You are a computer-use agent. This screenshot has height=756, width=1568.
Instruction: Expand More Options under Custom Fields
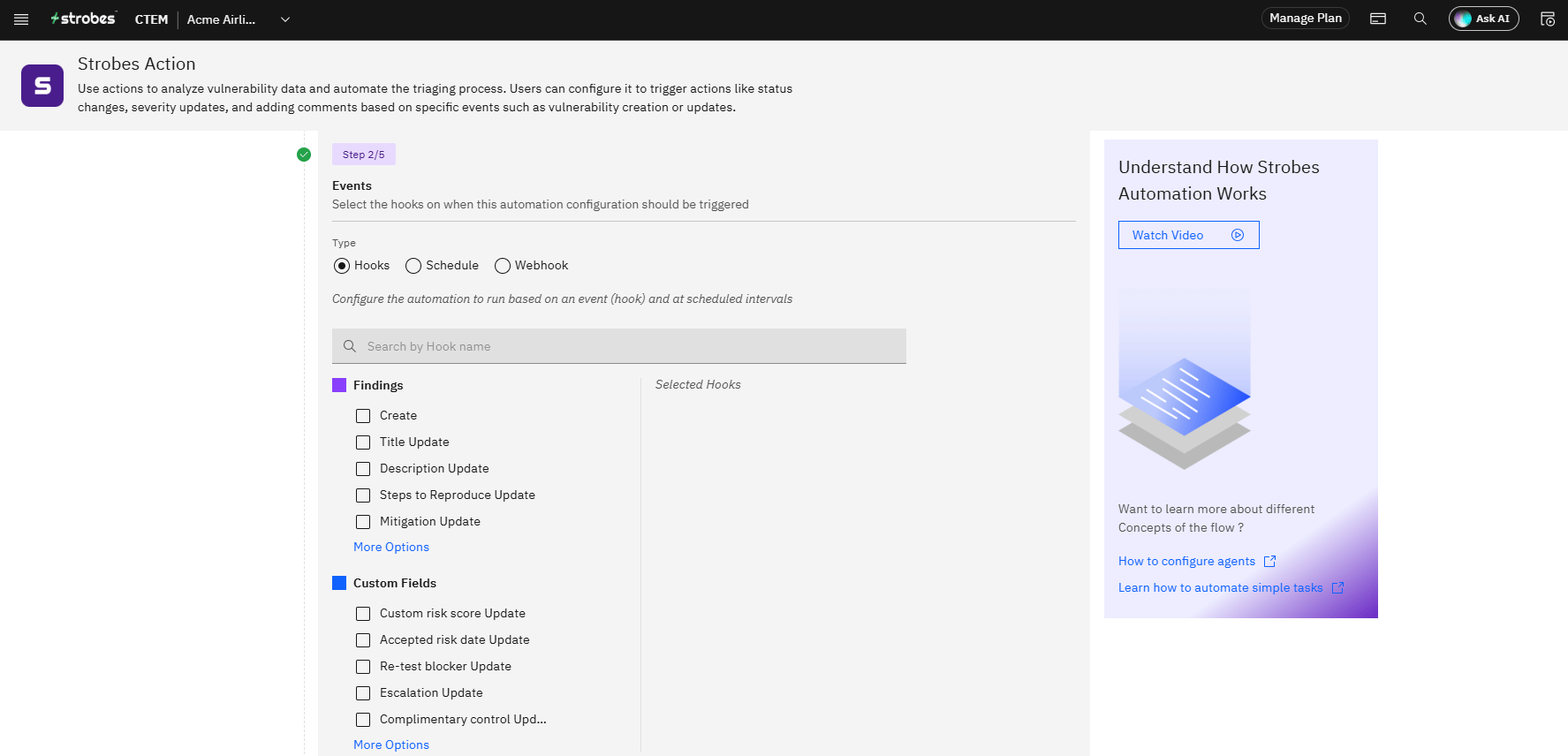391,745
